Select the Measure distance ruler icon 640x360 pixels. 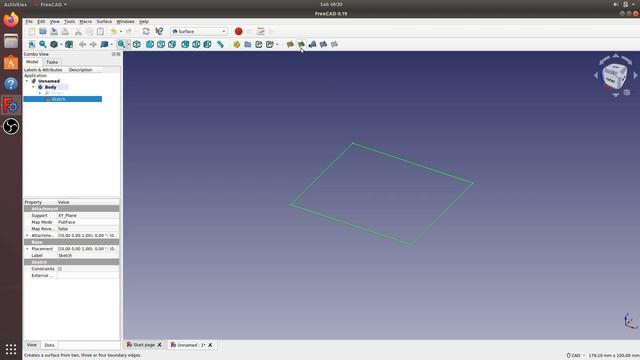point(220,44)
